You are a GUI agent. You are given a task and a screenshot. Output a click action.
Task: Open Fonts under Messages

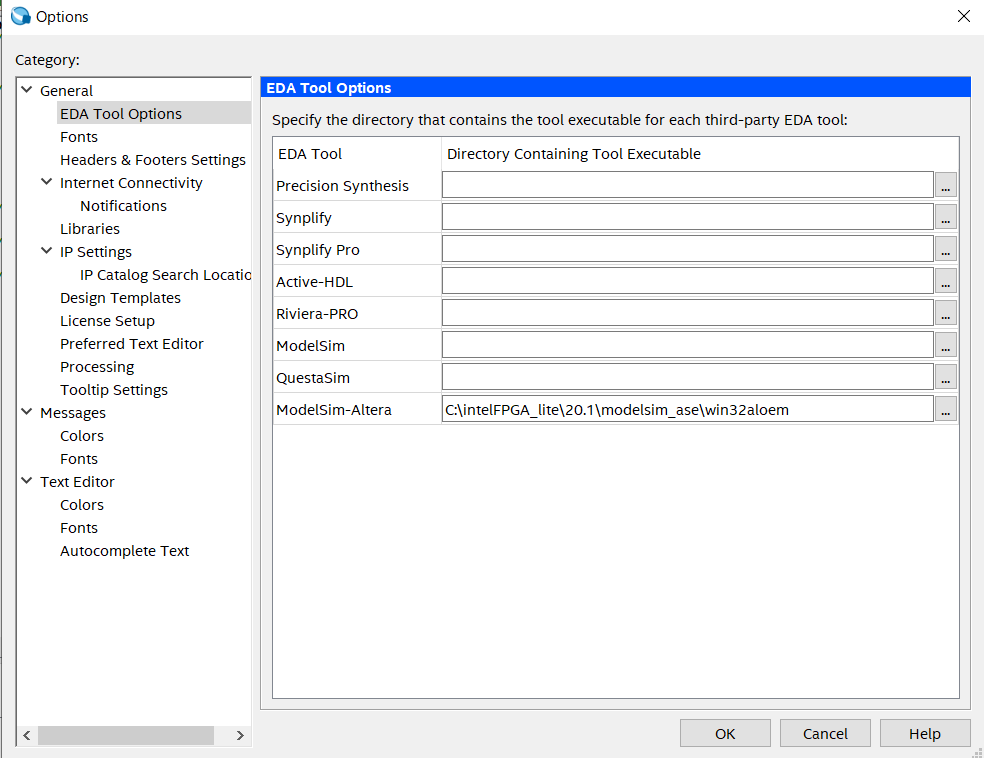click(x=79, y=459)
